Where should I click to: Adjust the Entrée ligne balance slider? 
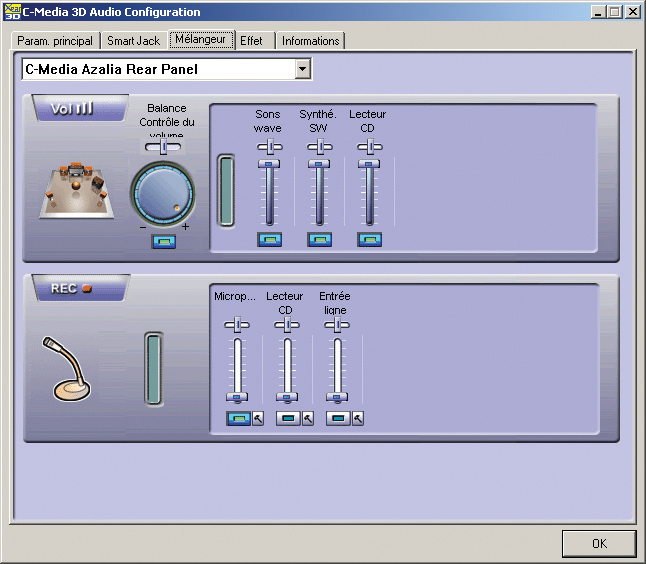pos(337,325)
